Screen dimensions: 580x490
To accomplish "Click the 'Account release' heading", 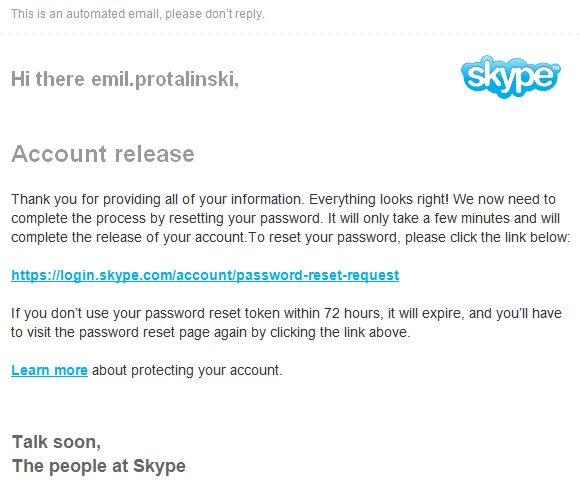I will click(x=103, y=153).
